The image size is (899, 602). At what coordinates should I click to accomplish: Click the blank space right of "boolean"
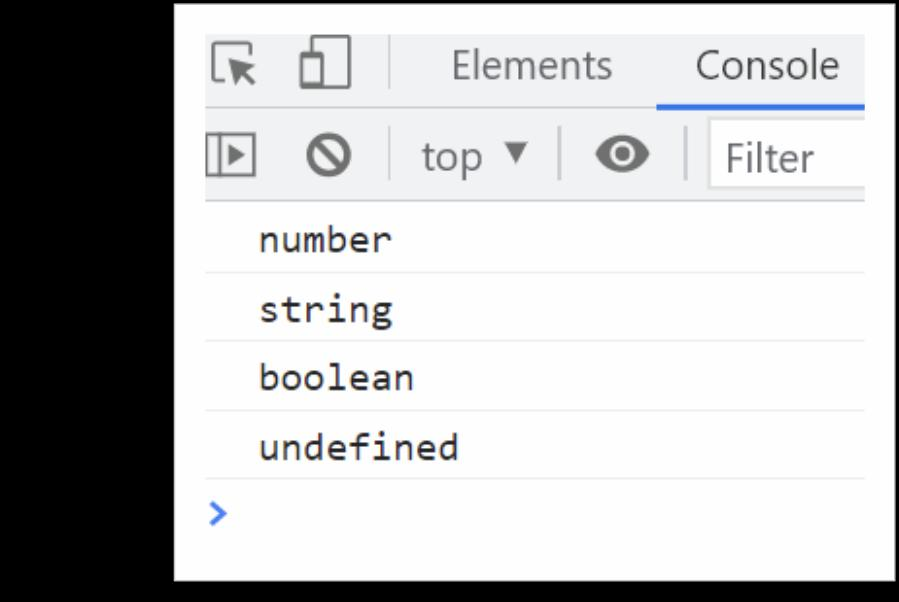click(x=640, y=378)
